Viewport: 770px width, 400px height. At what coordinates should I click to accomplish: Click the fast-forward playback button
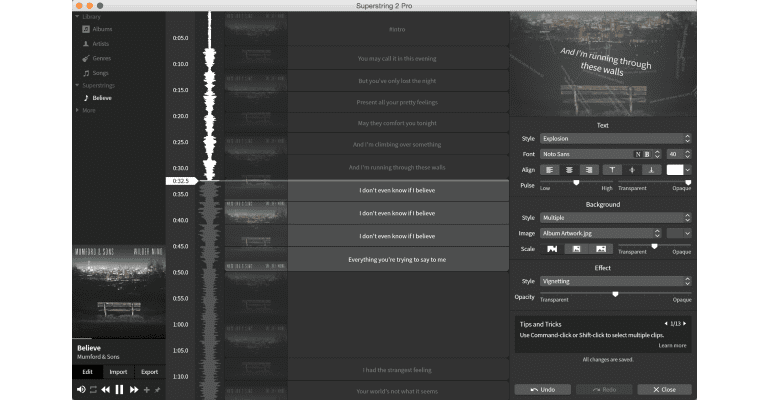point(133,389)
